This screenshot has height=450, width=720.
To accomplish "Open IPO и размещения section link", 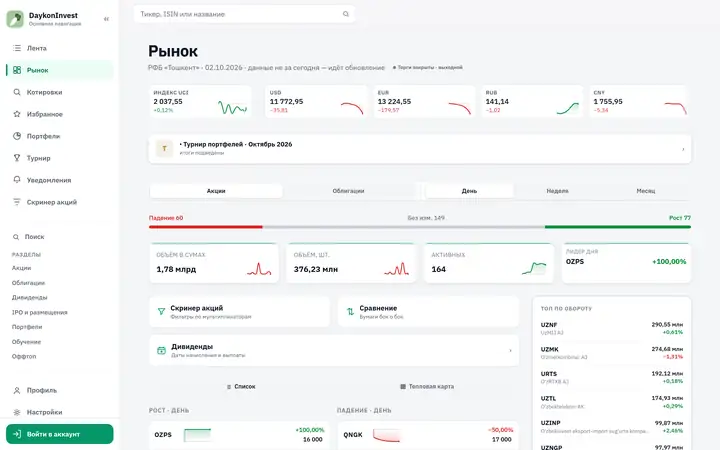I will 39,312.
